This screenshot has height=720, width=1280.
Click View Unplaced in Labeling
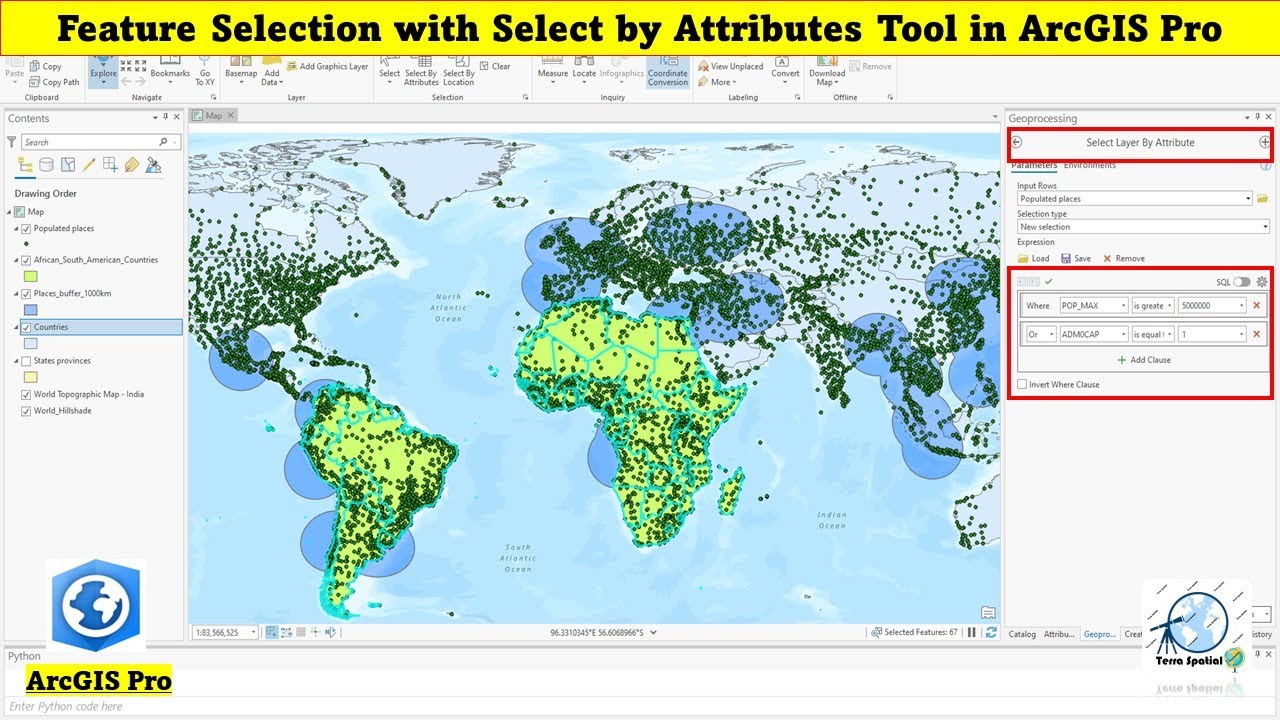pyautogui.click(x=730, y=66)
